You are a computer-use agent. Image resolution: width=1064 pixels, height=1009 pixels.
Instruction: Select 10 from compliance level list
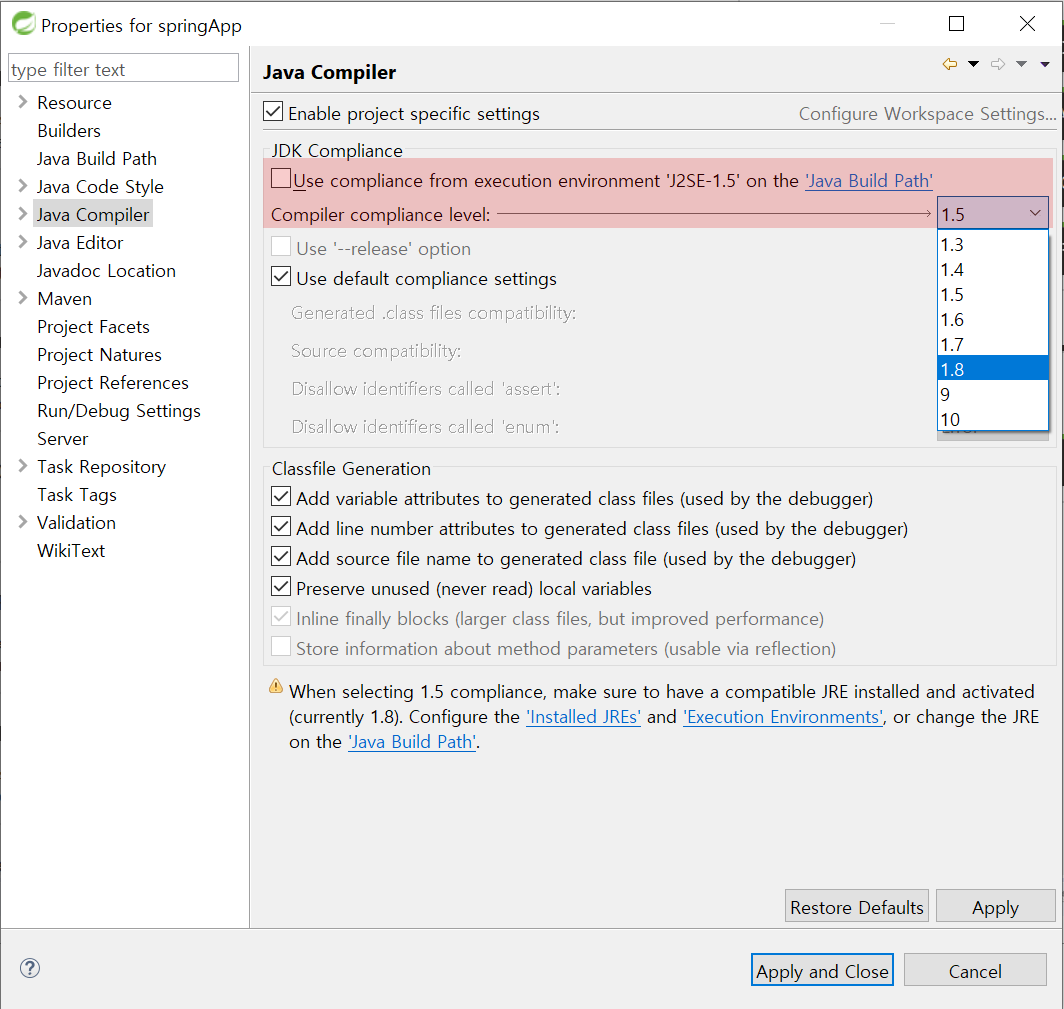(x=993, y=419)
